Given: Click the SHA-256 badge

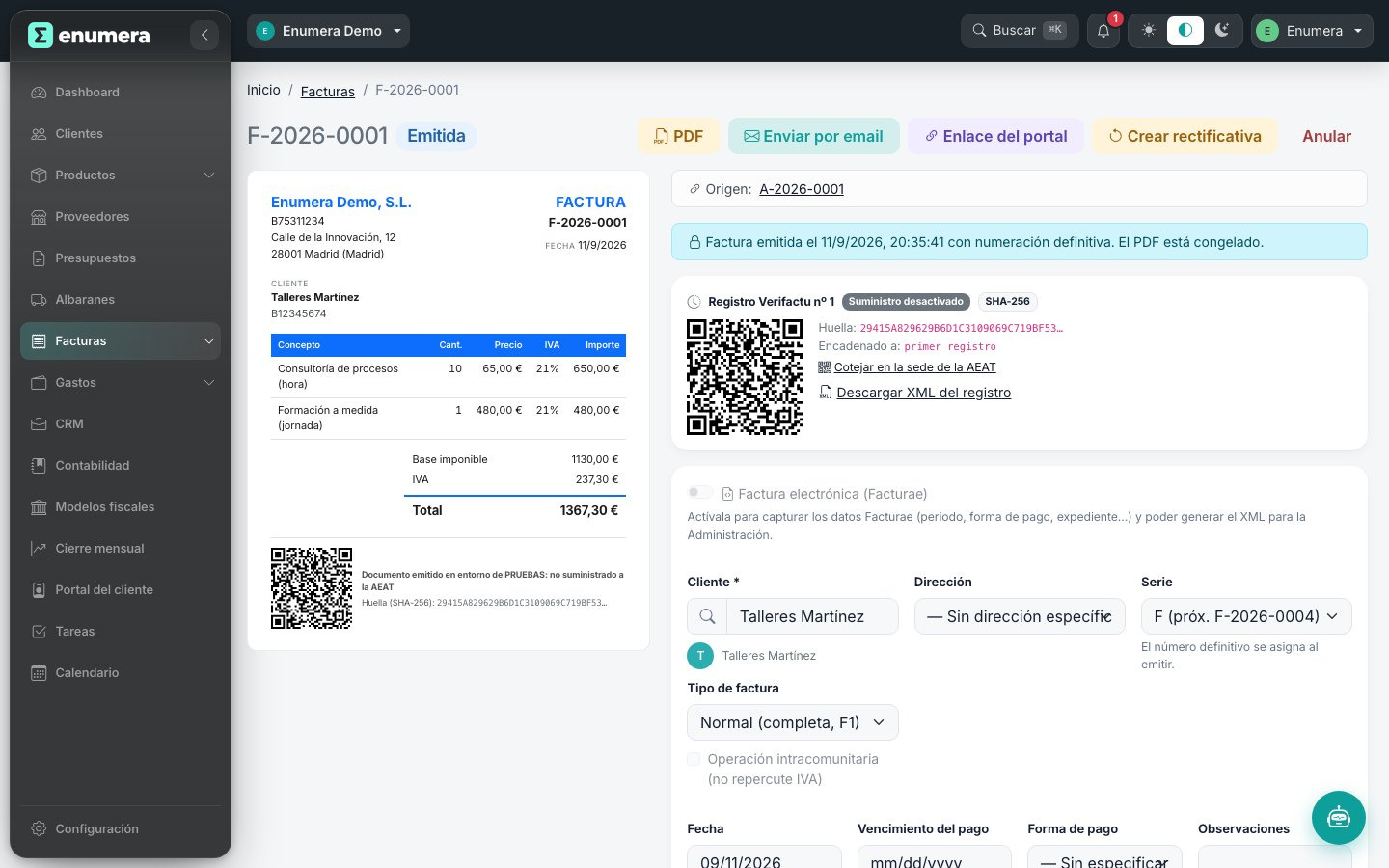Looking at the screenshot, I should (1007, 302).
